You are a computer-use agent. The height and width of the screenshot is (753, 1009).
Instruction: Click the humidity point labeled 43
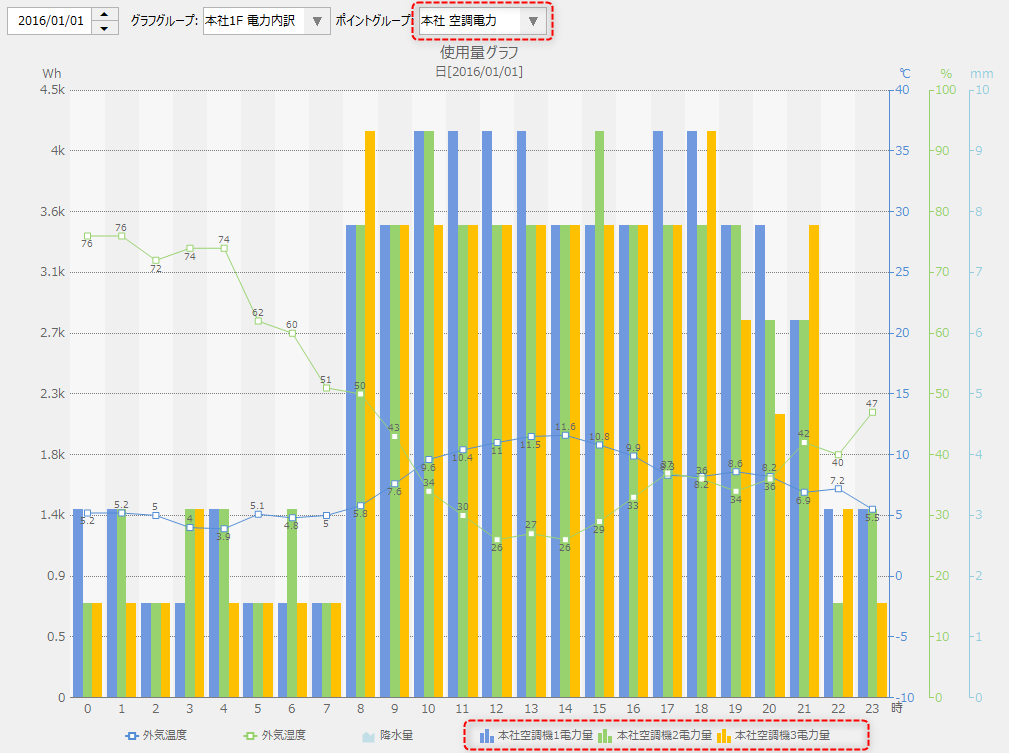tap(394, 436)
